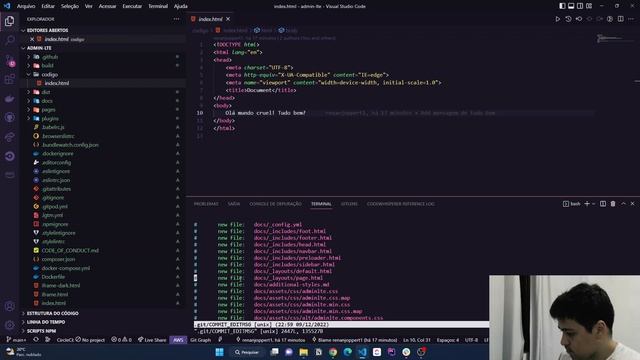Open CODE_OF_CONDUCT.md file
The height and width of the screenshot is (360, 640).
click(x=70, y=251)
